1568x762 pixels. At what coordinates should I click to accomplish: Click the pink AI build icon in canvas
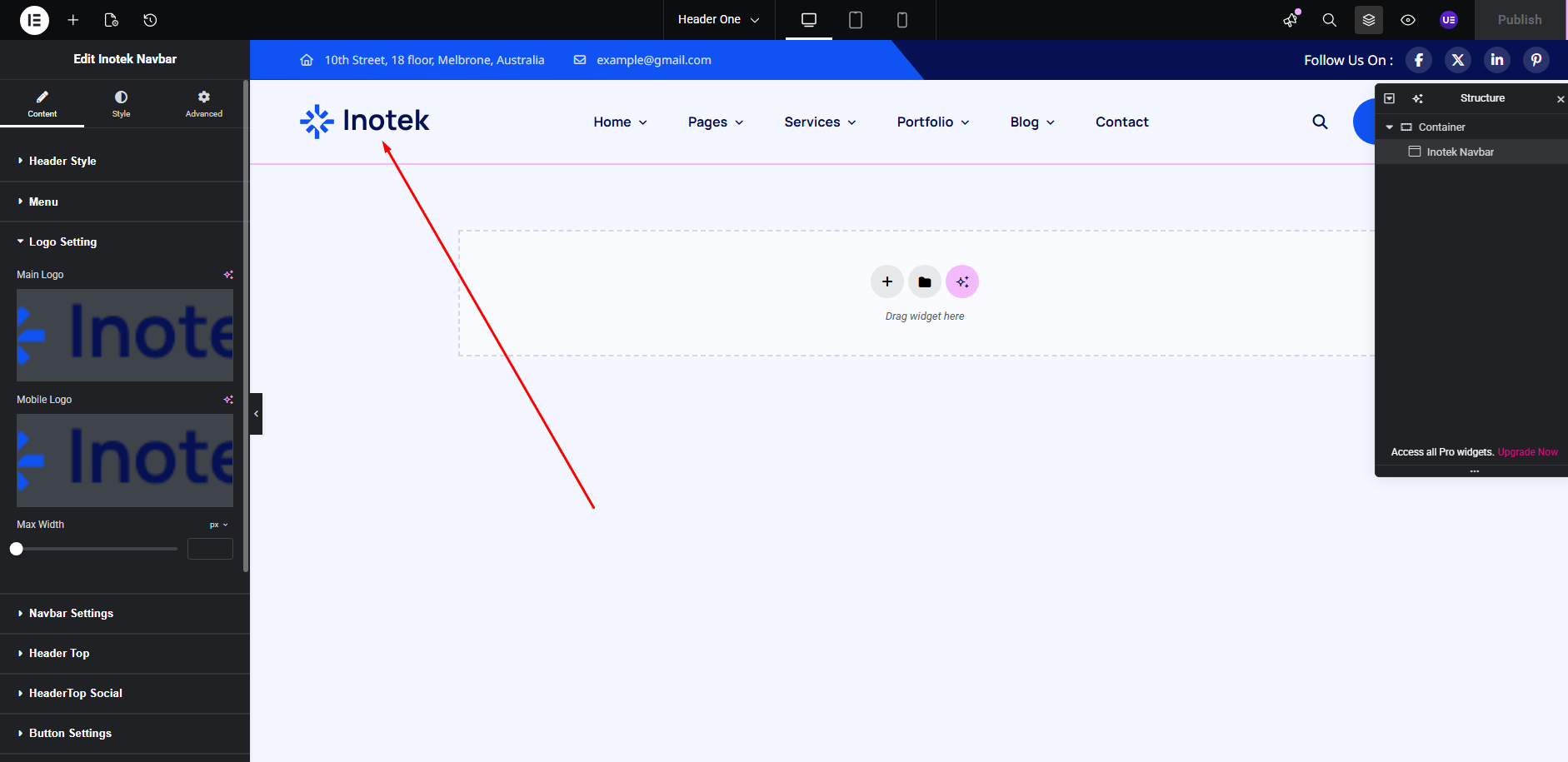point(962,281)
